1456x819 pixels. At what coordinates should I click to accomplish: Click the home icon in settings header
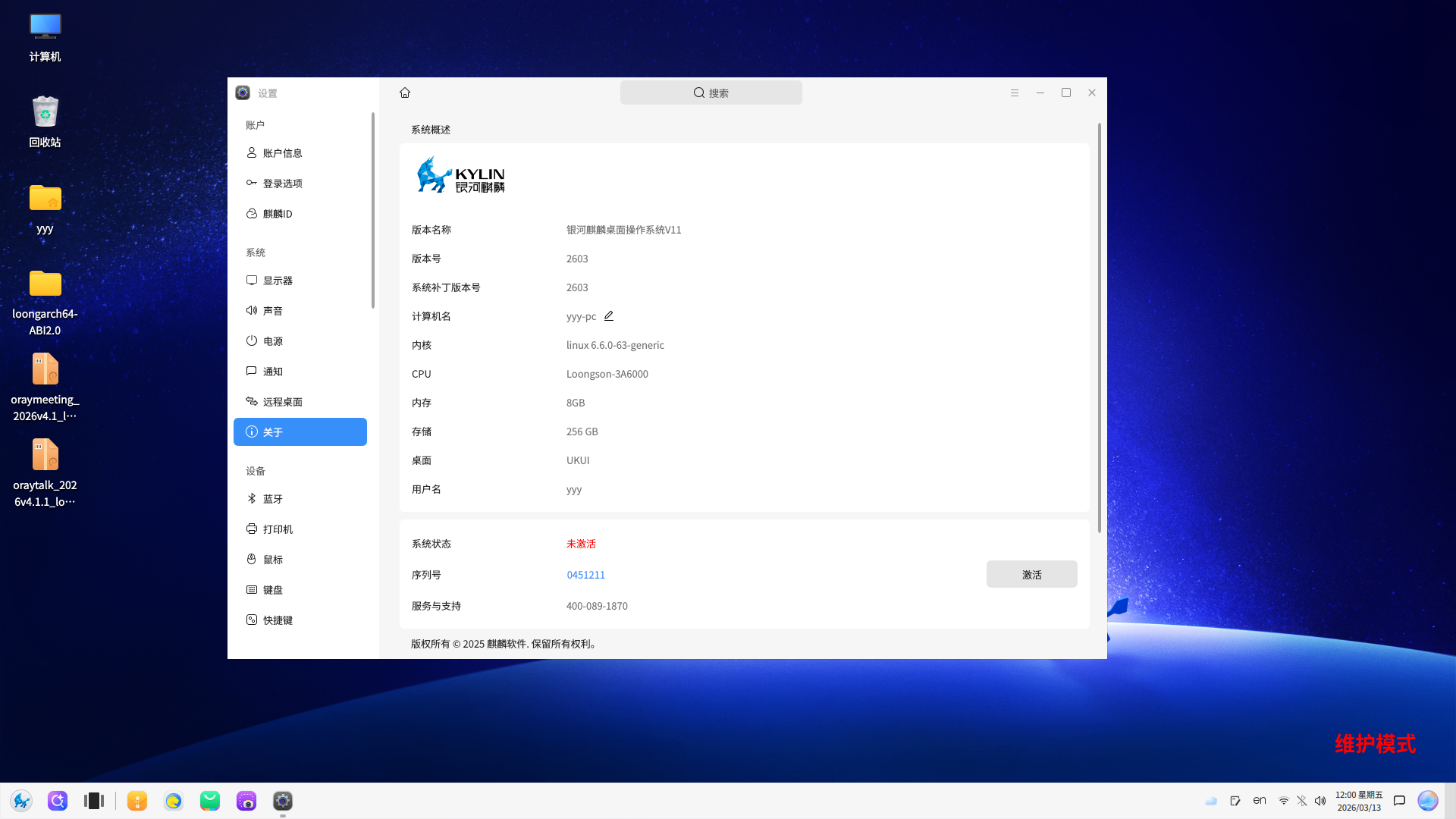coord(405,93)
